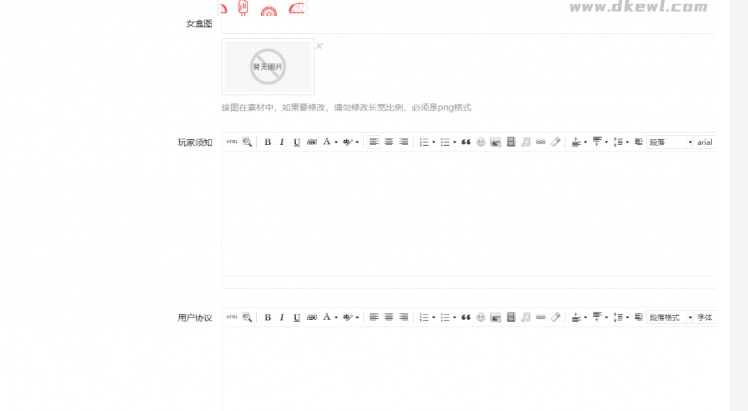
Task: Apply bold in 用户协议 editor
Action: (x=268, y=317)
